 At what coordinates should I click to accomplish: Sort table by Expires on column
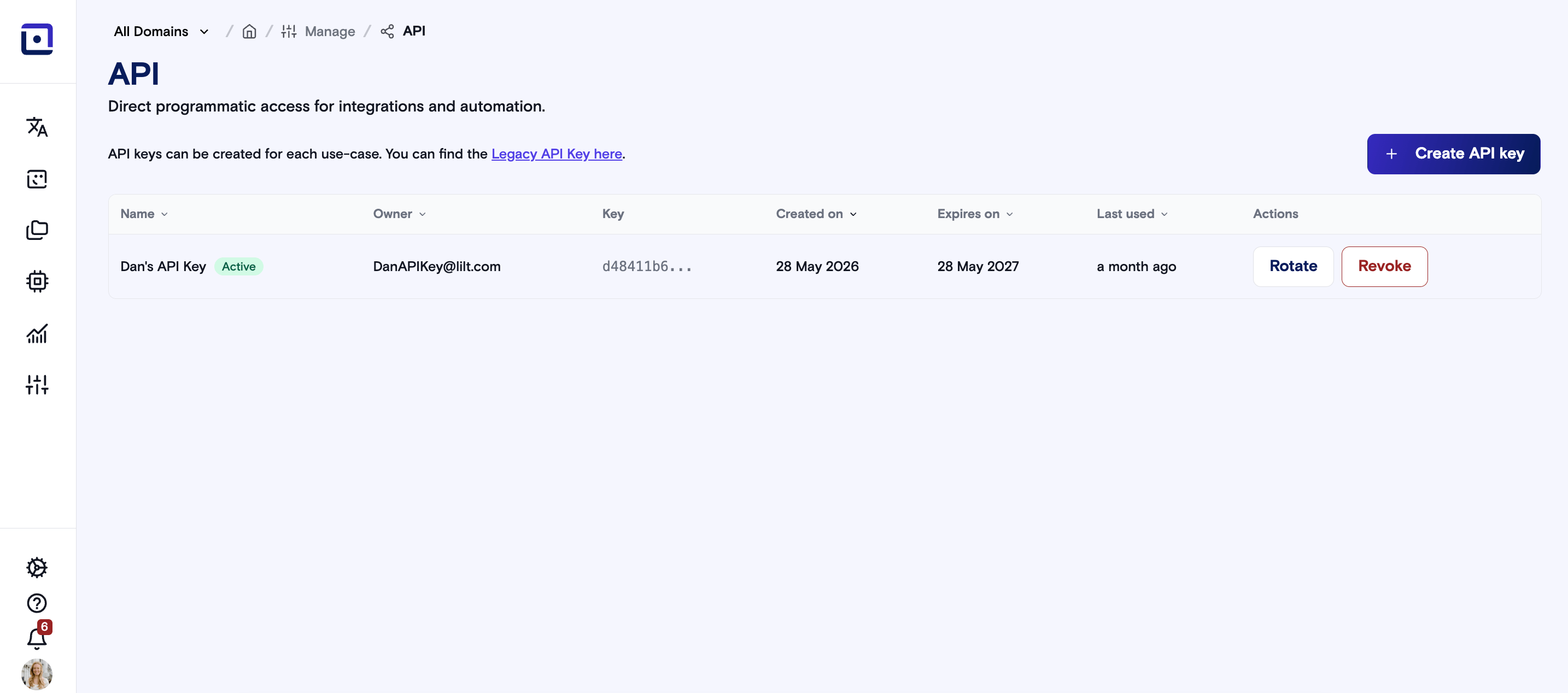(975, 214)
